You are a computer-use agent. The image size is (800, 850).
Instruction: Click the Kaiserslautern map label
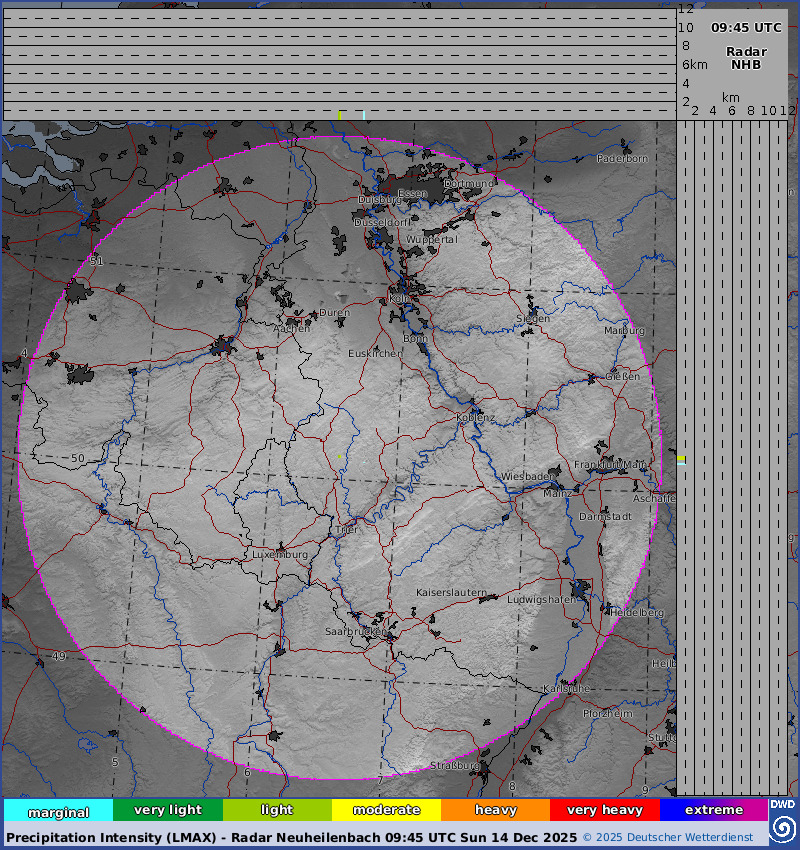tap(451, 592)
